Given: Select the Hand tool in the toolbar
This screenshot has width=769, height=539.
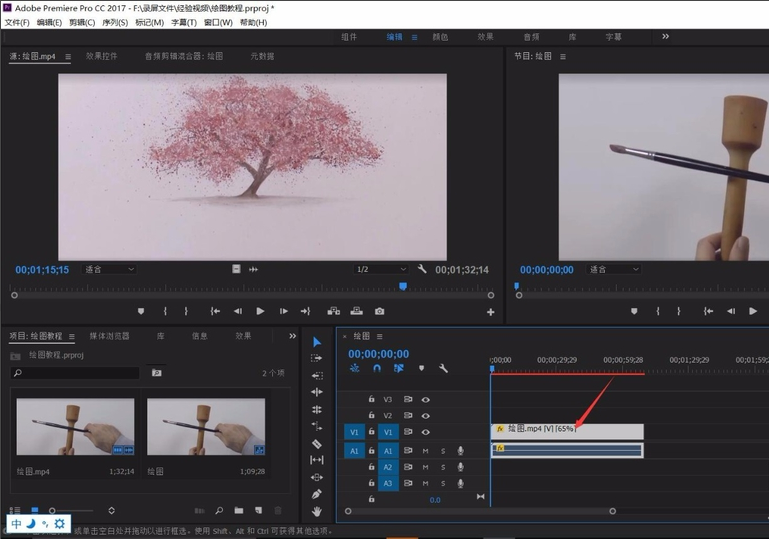Looking at the screenshot, I should (317, 511).
